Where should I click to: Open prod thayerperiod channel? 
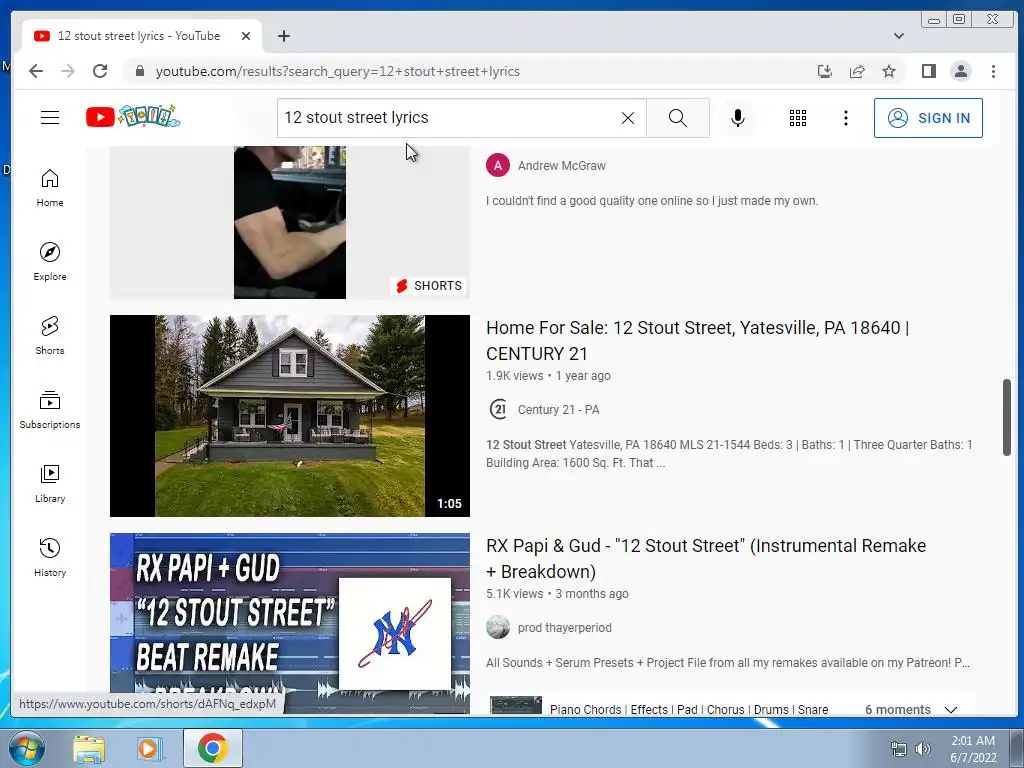[x=565, y=628]
